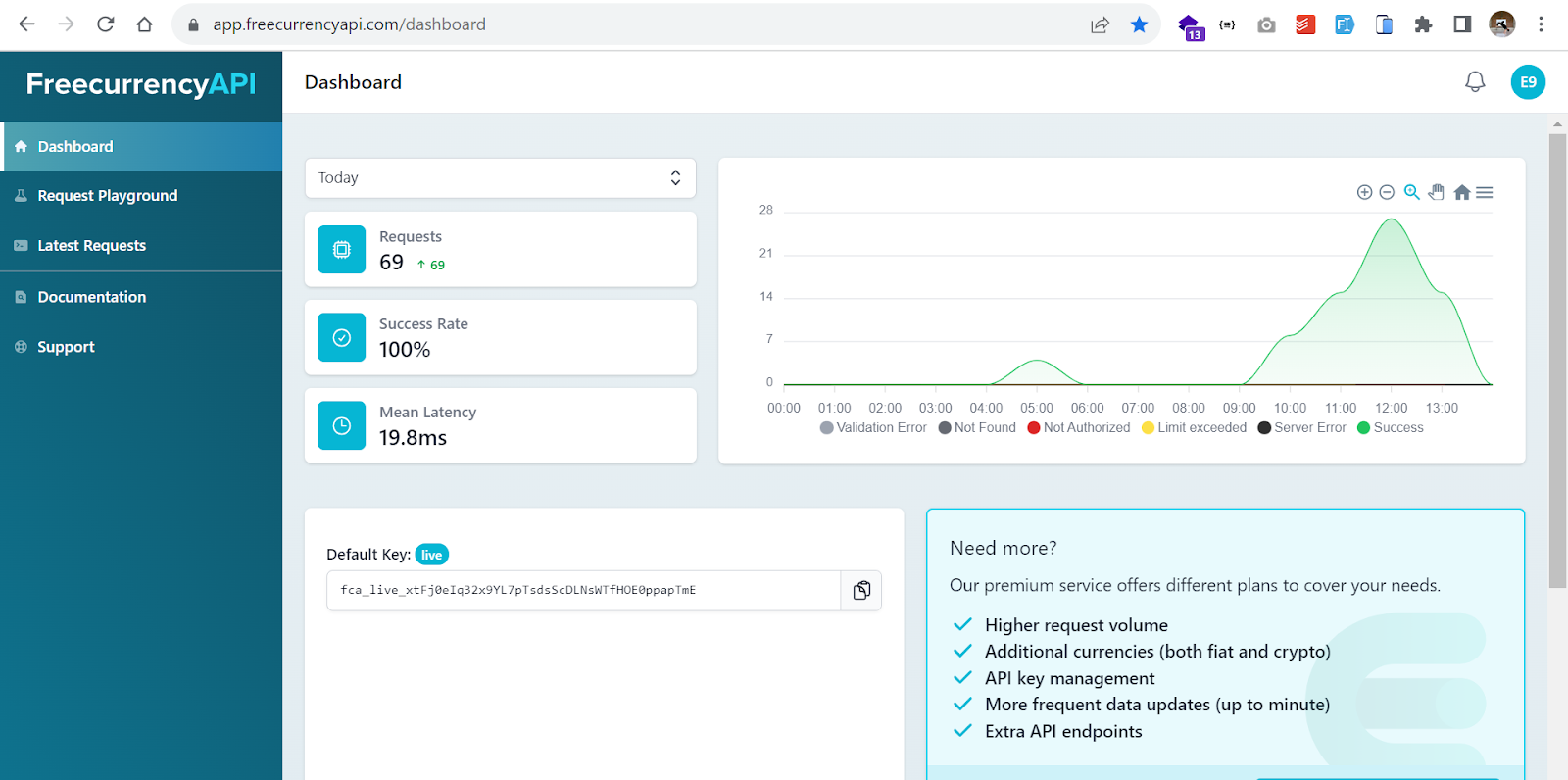Click the chart zoom in icon
The height and width of the screenshot is (780, 1568).
[1364, 192]
